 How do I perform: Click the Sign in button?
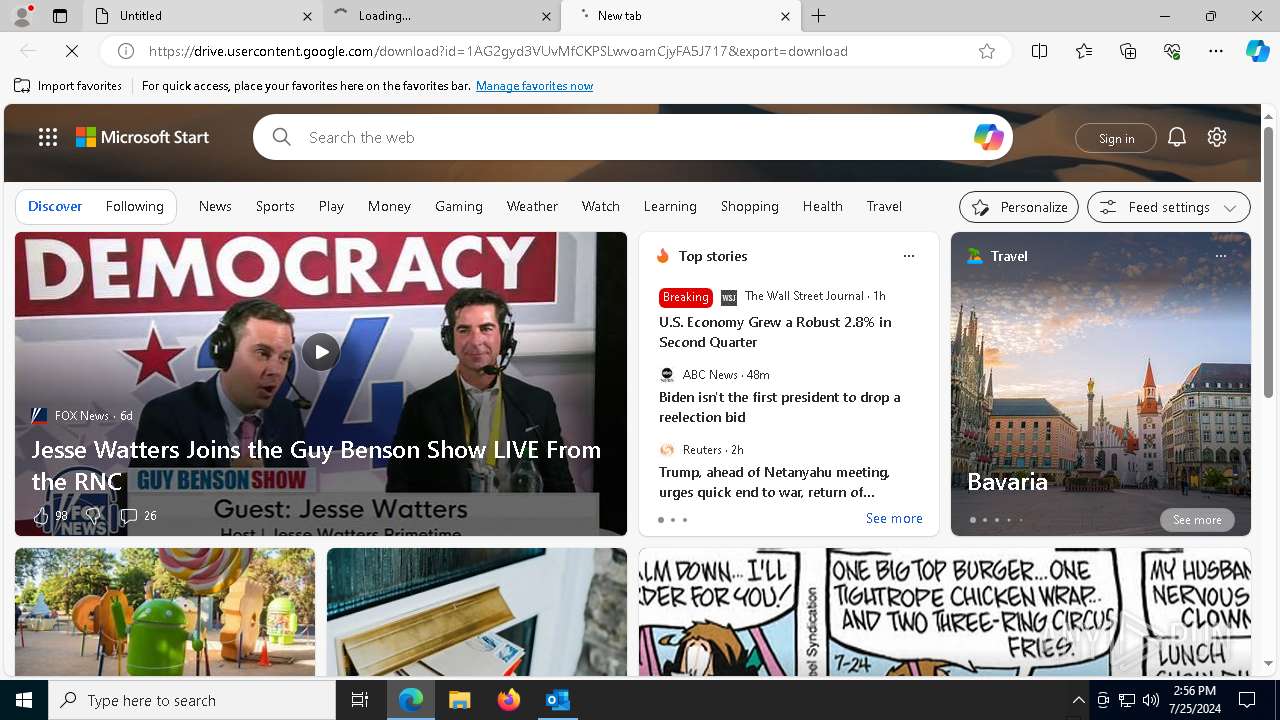1116,138
